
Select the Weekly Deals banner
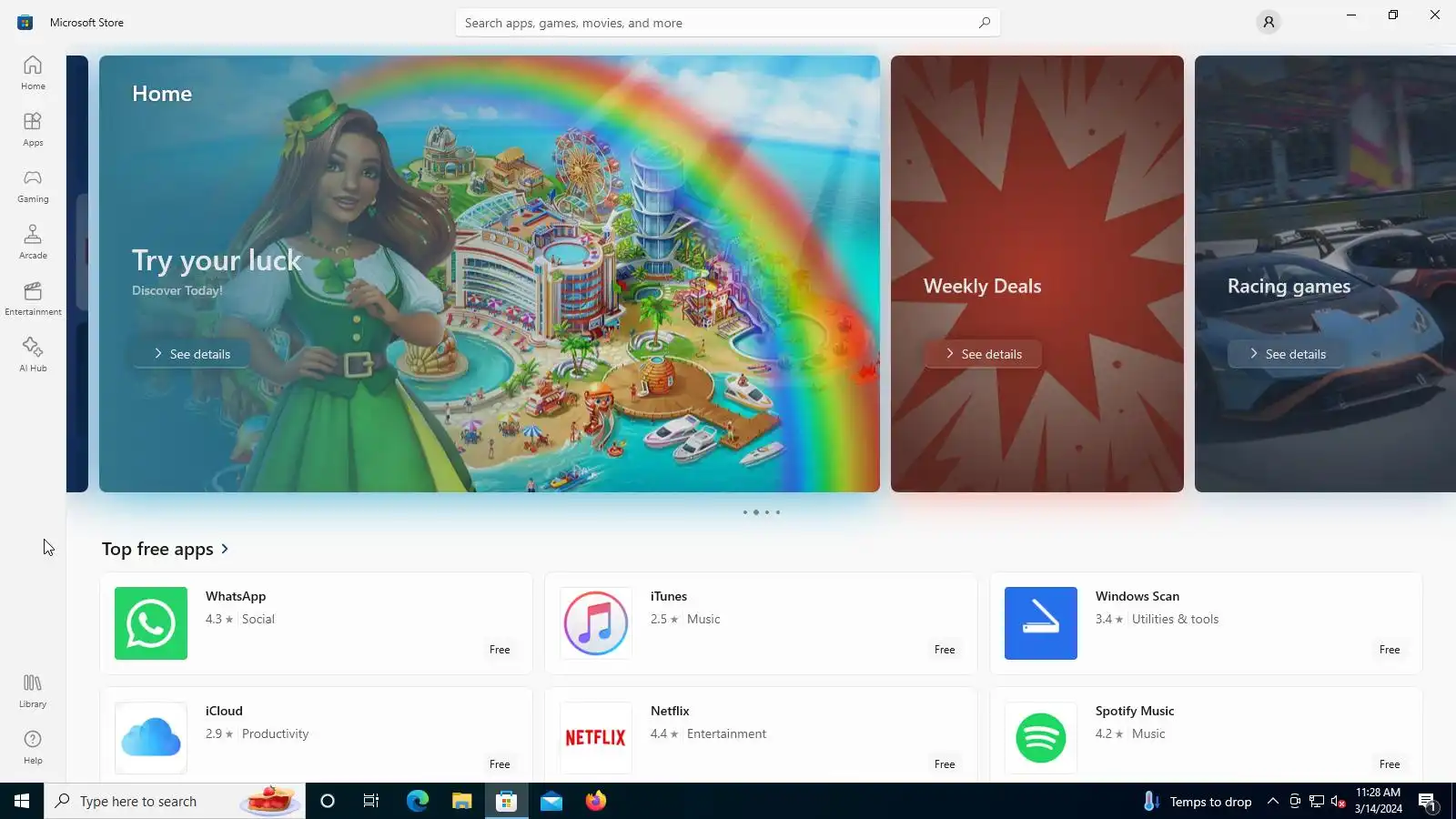point(1037,274)
